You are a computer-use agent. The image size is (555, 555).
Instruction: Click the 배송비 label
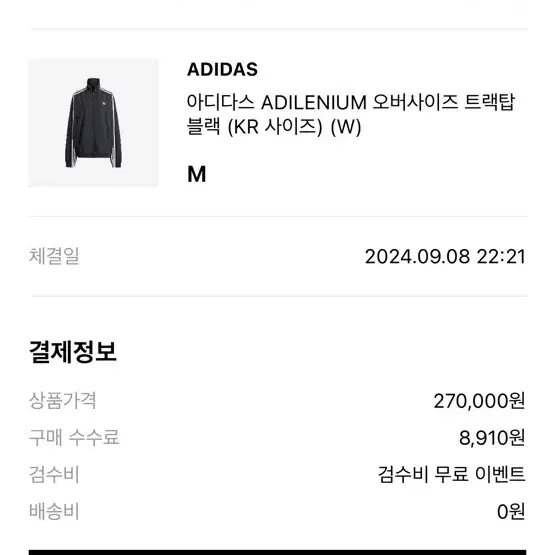54,511
